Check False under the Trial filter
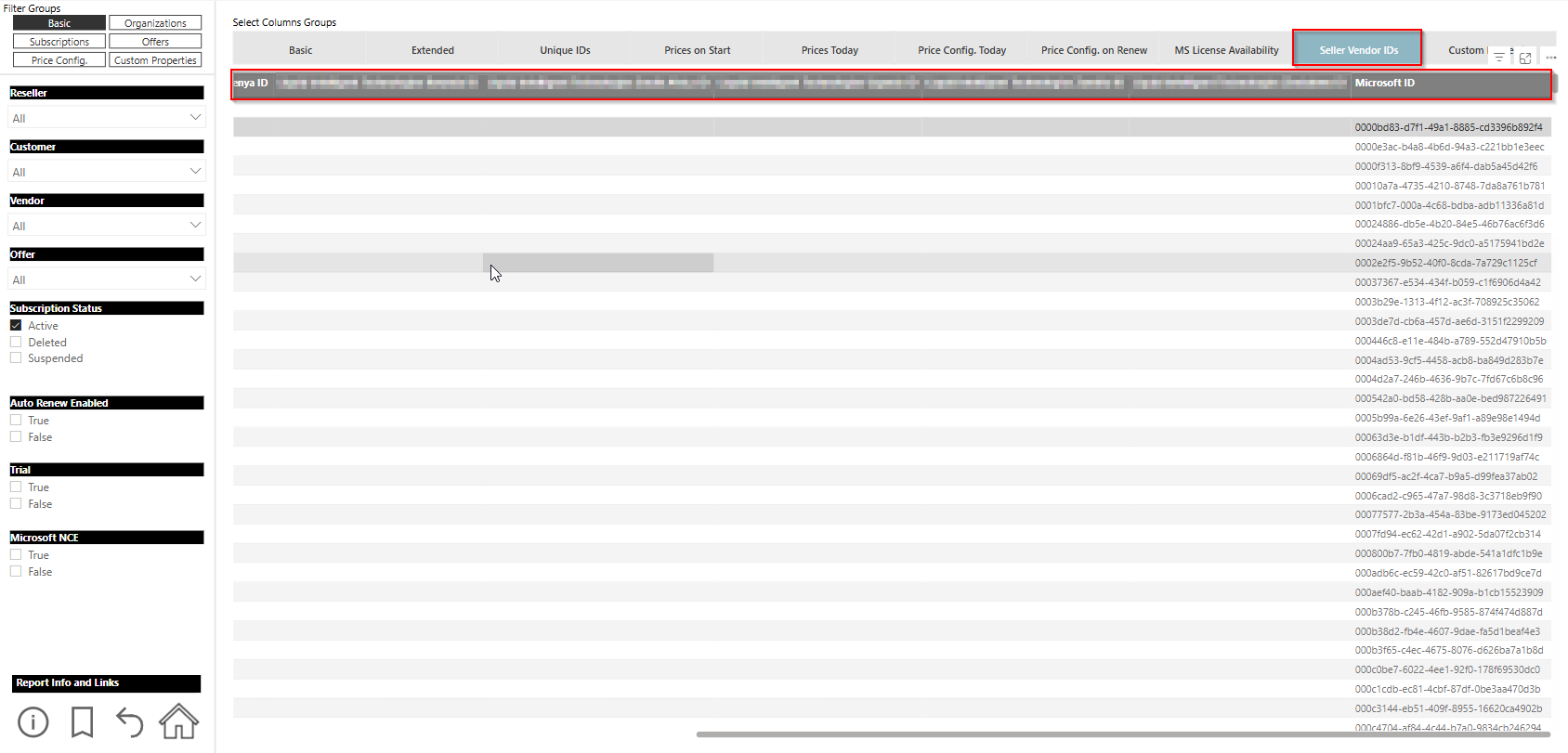Screen dimensions: 1568x753 (x=16, y=504)
